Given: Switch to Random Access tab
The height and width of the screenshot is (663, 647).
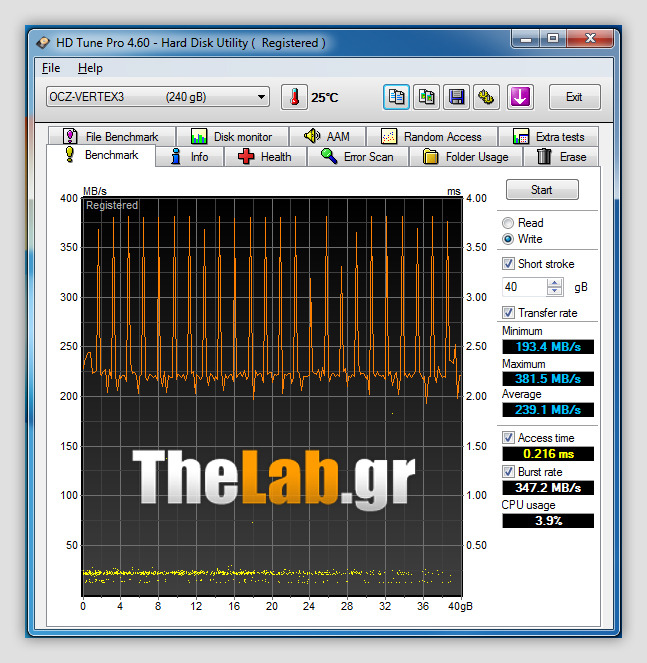Looking at the screenshot, I should click(432, 137).
